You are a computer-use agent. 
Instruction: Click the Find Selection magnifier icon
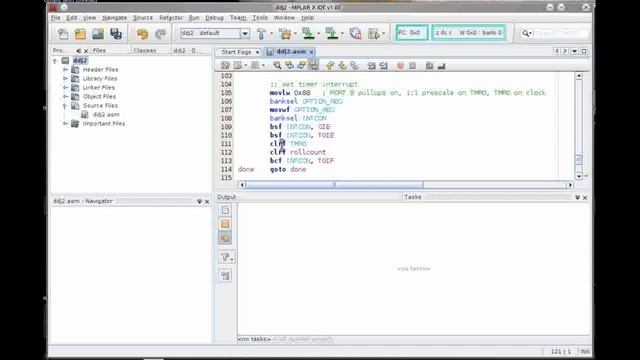(x=277, y=65)
